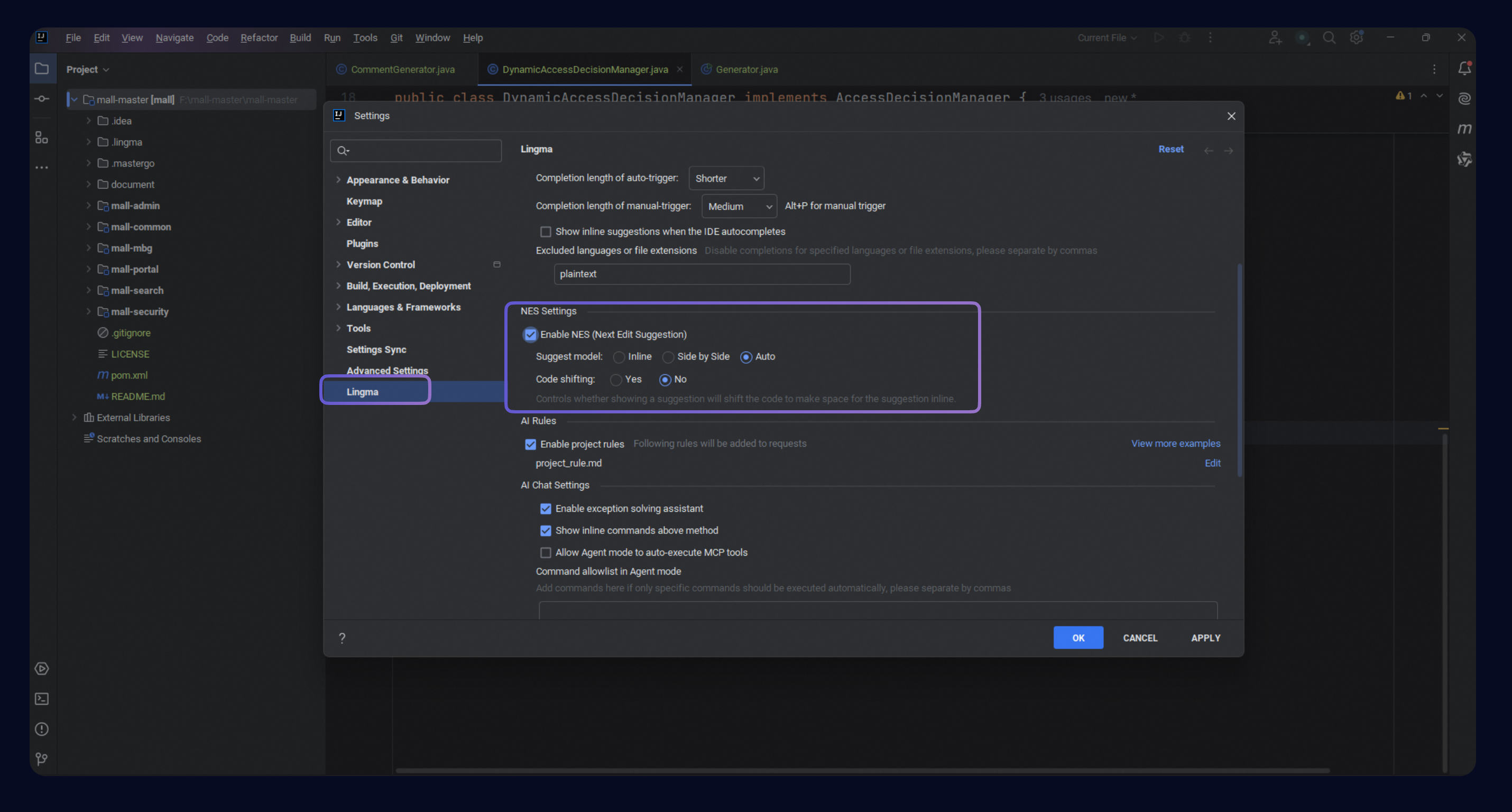This screenshot has width=1512, height=812.
Task: Open the View more examples link
Action: (x=1175, y=444)
